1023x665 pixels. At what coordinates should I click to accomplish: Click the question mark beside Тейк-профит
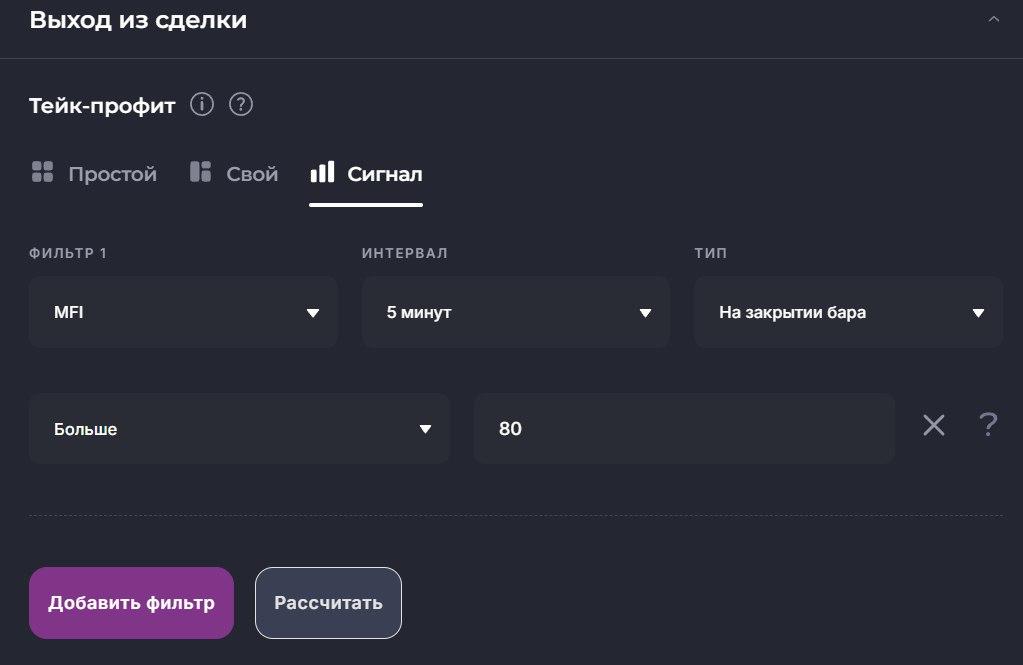point(240,104)
